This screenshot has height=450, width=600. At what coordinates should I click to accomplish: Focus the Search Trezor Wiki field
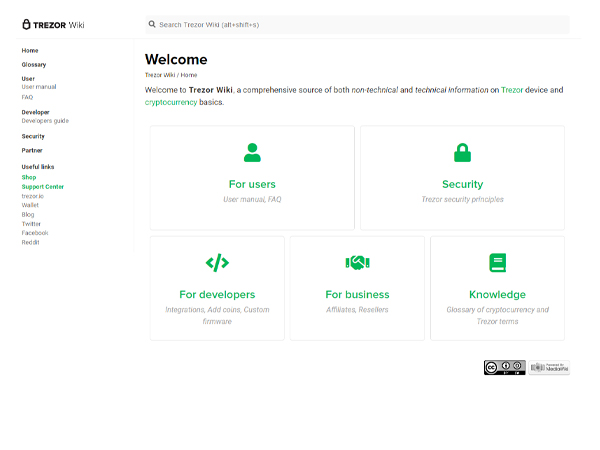click(x=357, y=24)
